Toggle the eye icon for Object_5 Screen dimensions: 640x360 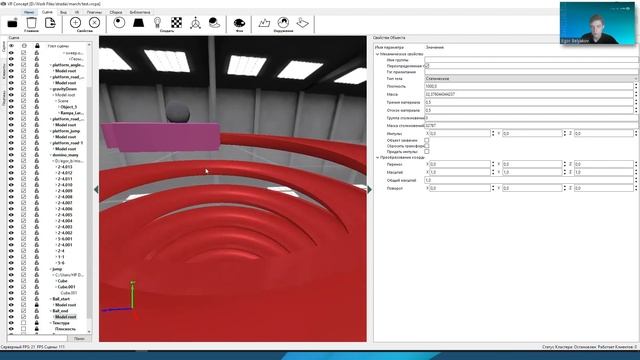click(x=11, y=107)
